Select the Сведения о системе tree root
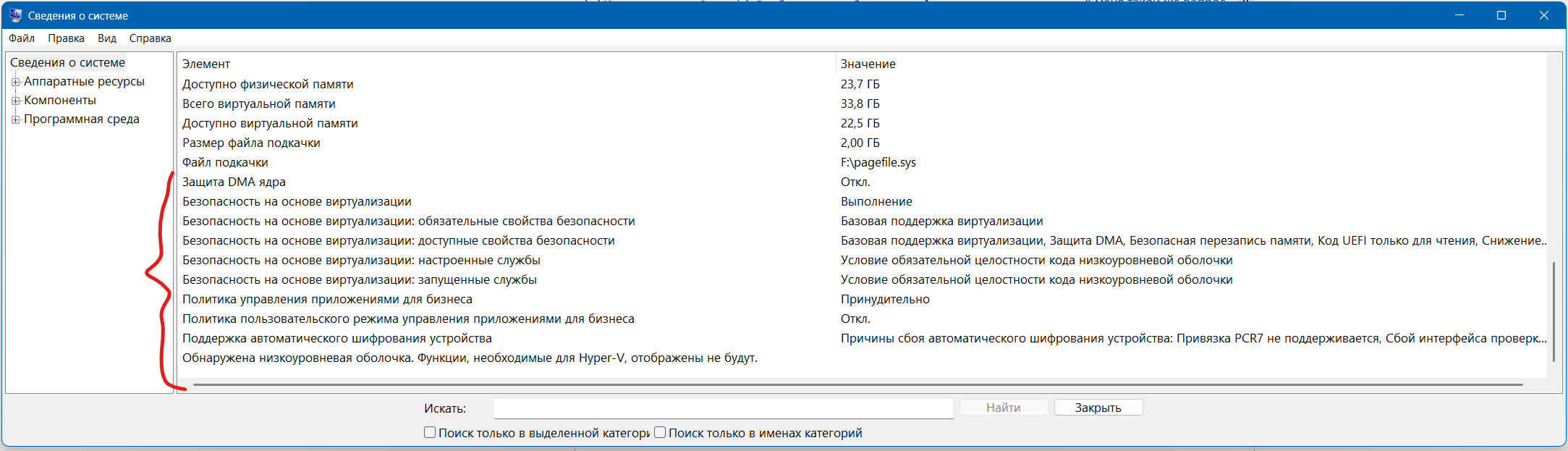This screenshot has height=451, width=1568. [67, 62]
